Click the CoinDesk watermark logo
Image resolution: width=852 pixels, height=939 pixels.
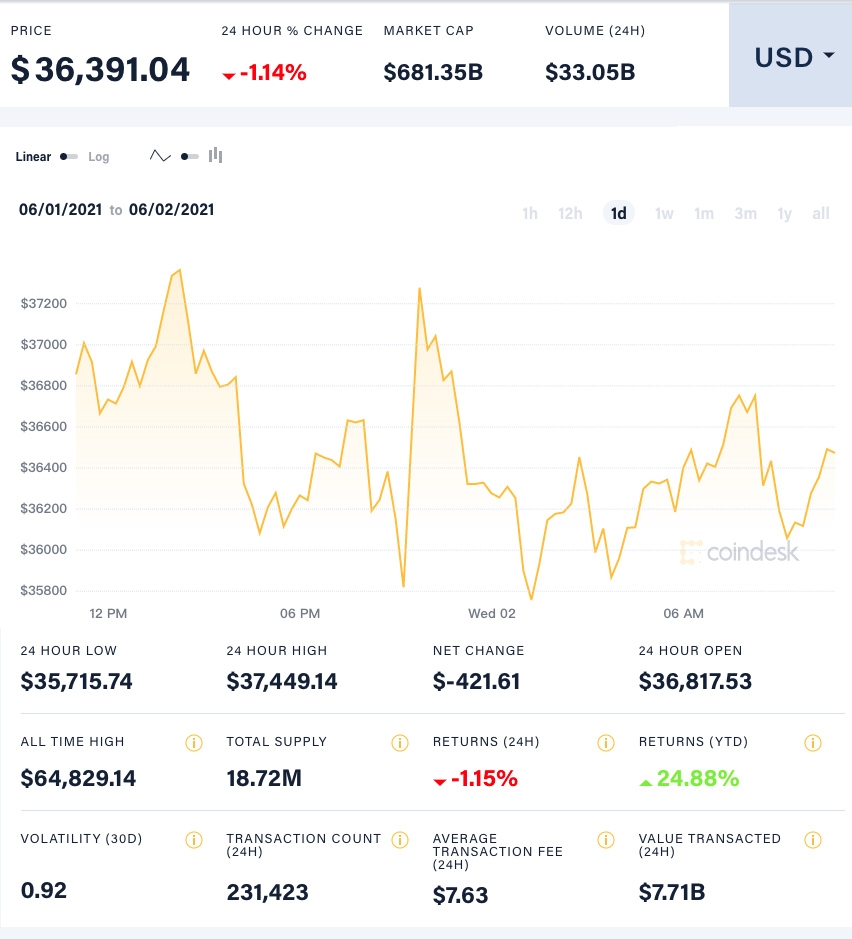click(x=742, y=548)
